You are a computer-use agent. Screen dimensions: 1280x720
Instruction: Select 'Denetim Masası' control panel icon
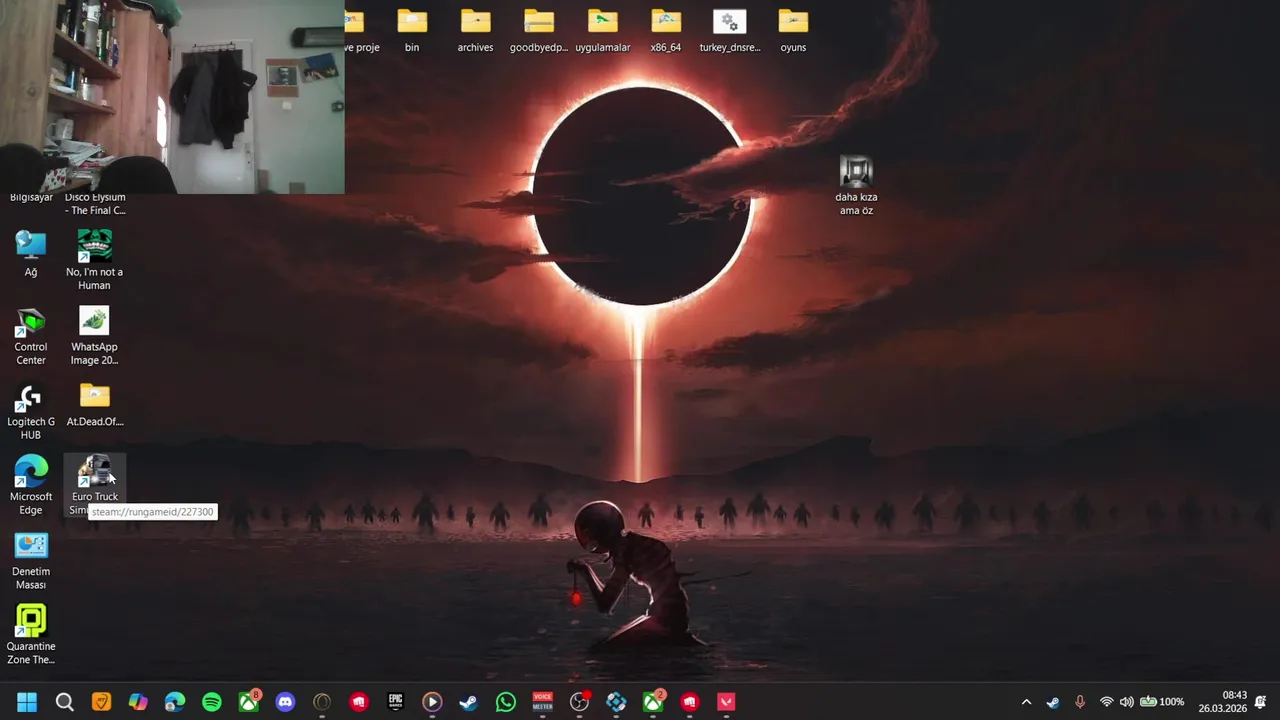[x=31, y=561]
